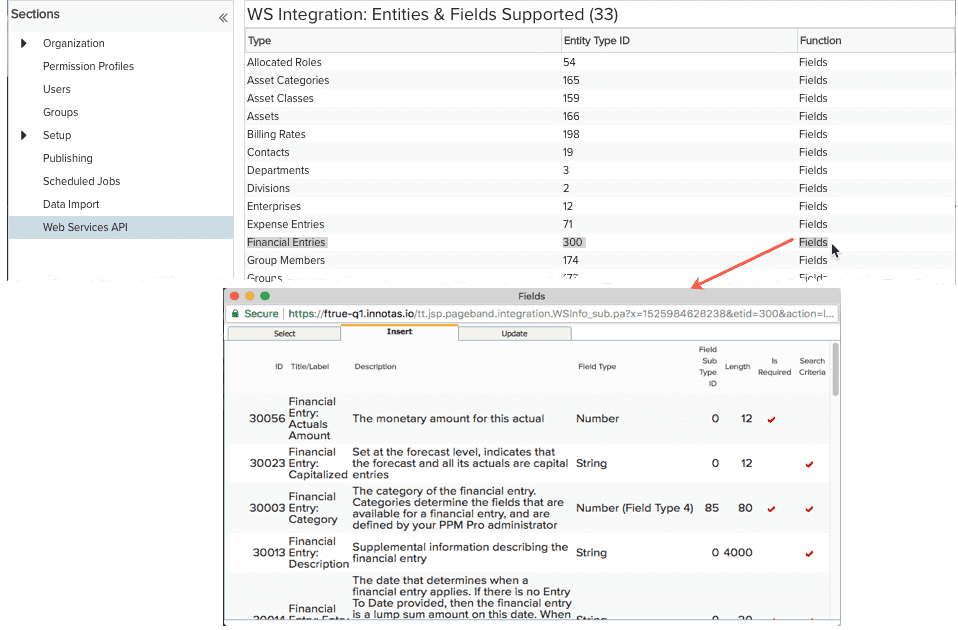Open Fields link for Enterprises
958x630 pixels.
pos(813,207)
